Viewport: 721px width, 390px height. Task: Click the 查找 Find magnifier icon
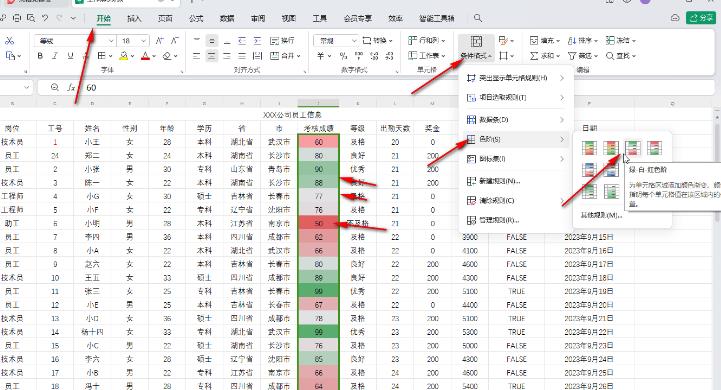pyautogui.click(x=620, y=56)
